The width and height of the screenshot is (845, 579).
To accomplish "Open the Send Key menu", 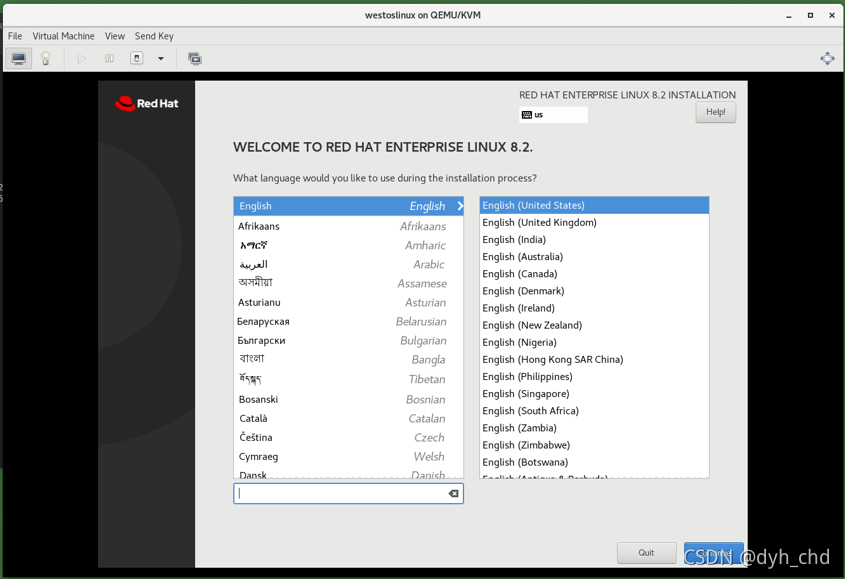I will [x=154, y=36].
